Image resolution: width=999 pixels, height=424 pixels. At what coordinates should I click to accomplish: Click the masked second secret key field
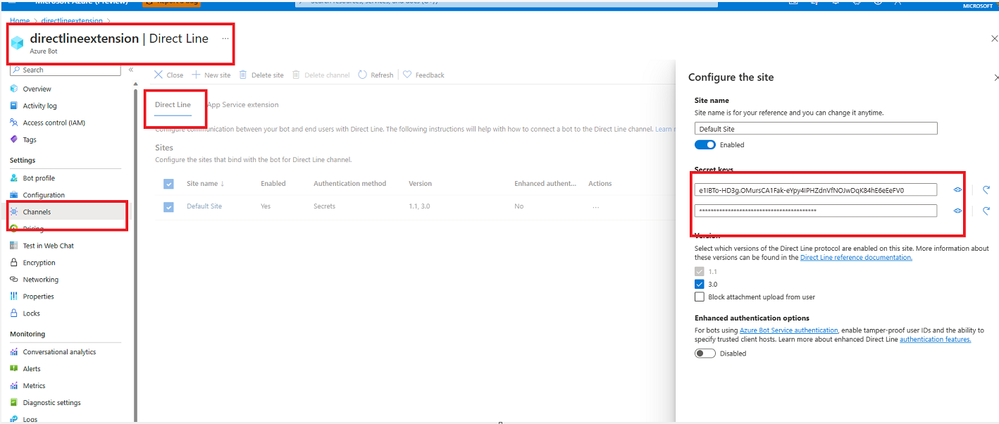[x=816, y=210]
